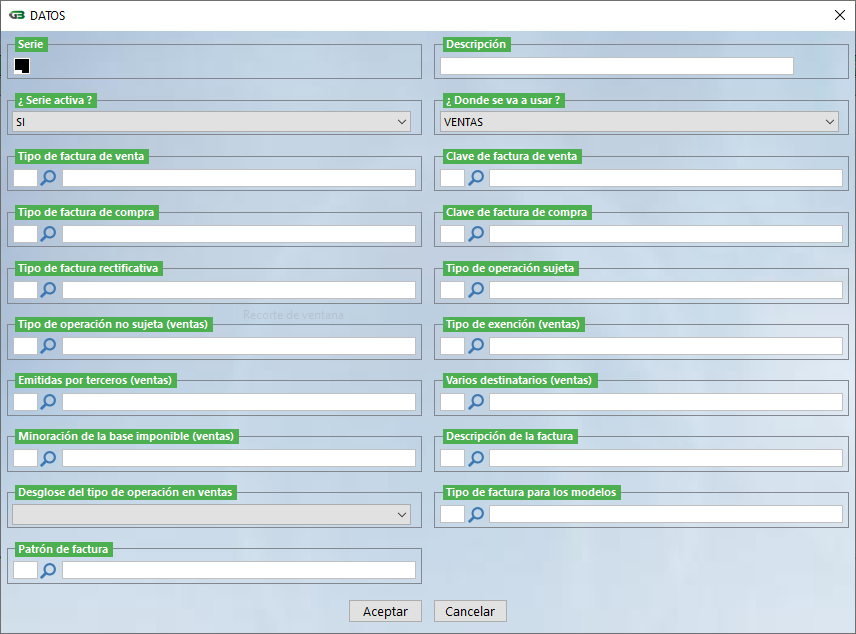Click magnifier for Tipo de exención (ventas)
The height and width of the screenshot is (634, 856).
pos(476,346)
